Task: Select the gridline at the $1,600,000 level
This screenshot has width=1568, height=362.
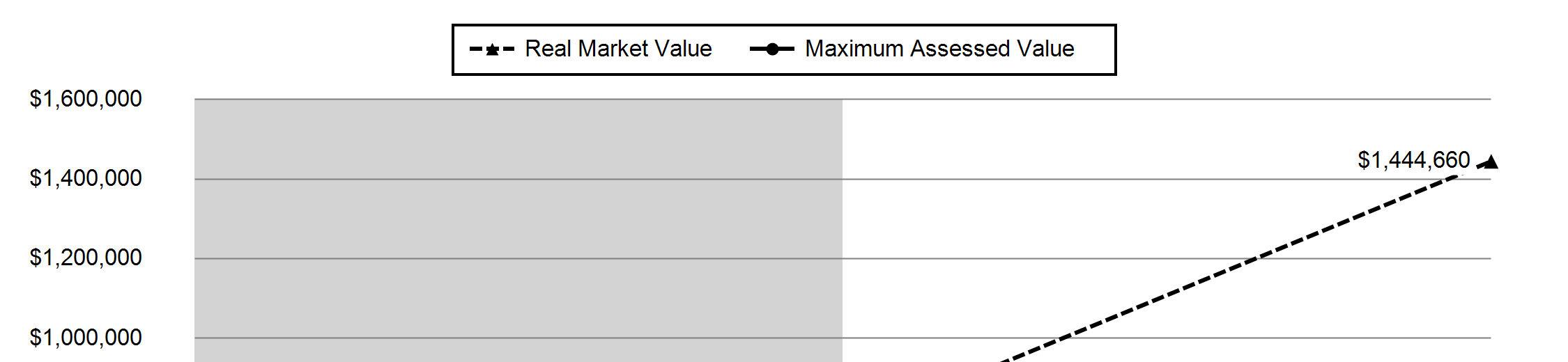Action: (843, 99)
